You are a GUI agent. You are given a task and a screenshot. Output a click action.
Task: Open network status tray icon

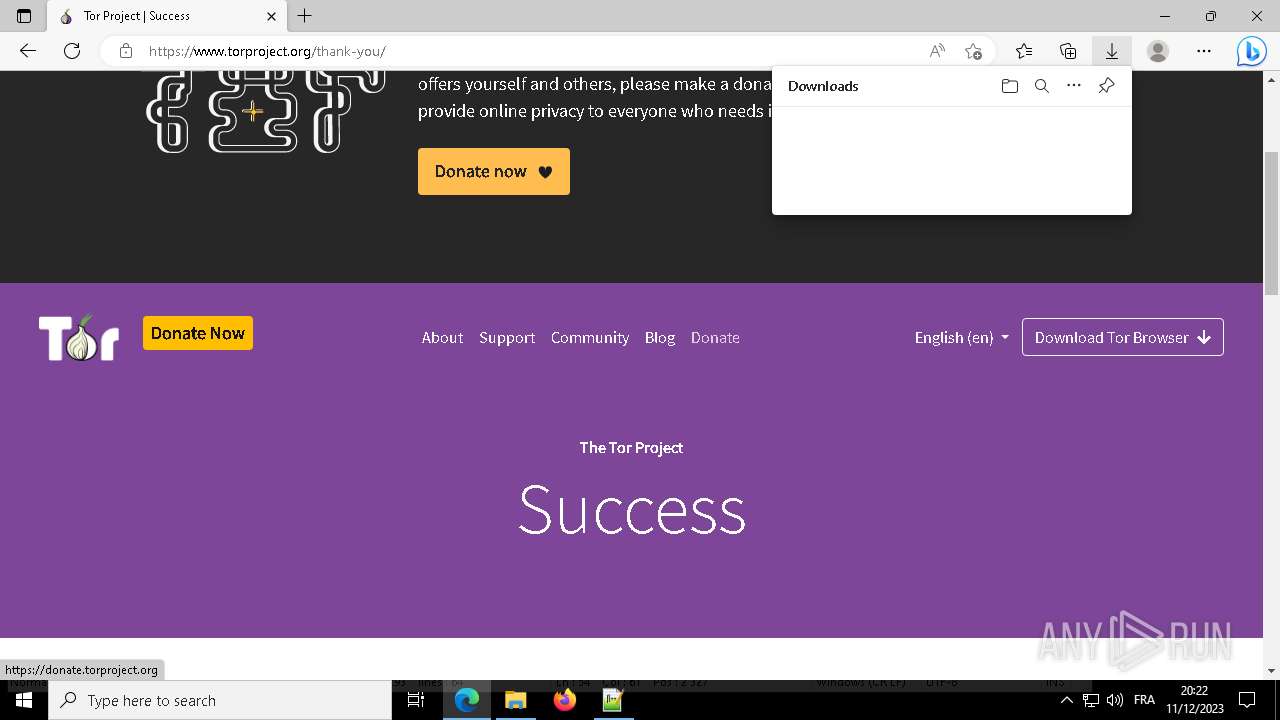pyautogui.click(x=1091, y=700)
